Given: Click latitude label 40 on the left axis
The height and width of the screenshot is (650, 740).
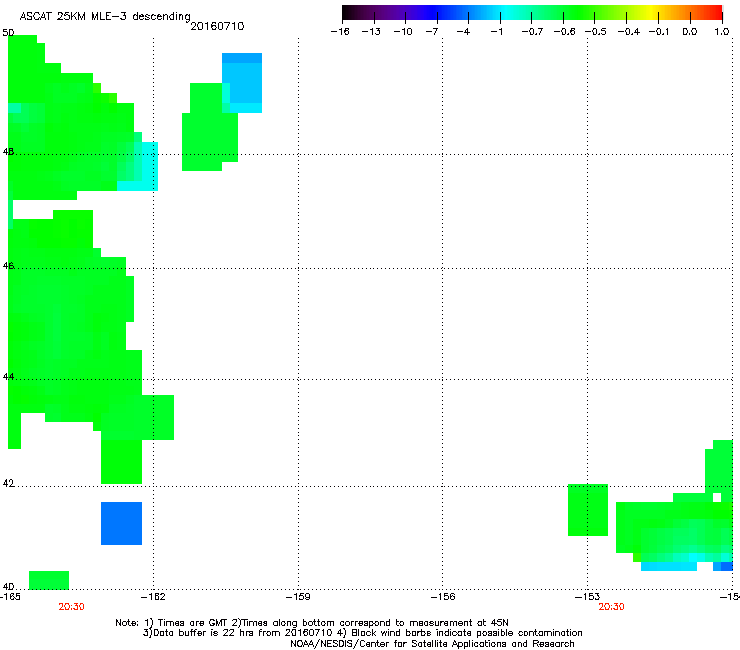Looking at the screenshot, I should point(8,586).
